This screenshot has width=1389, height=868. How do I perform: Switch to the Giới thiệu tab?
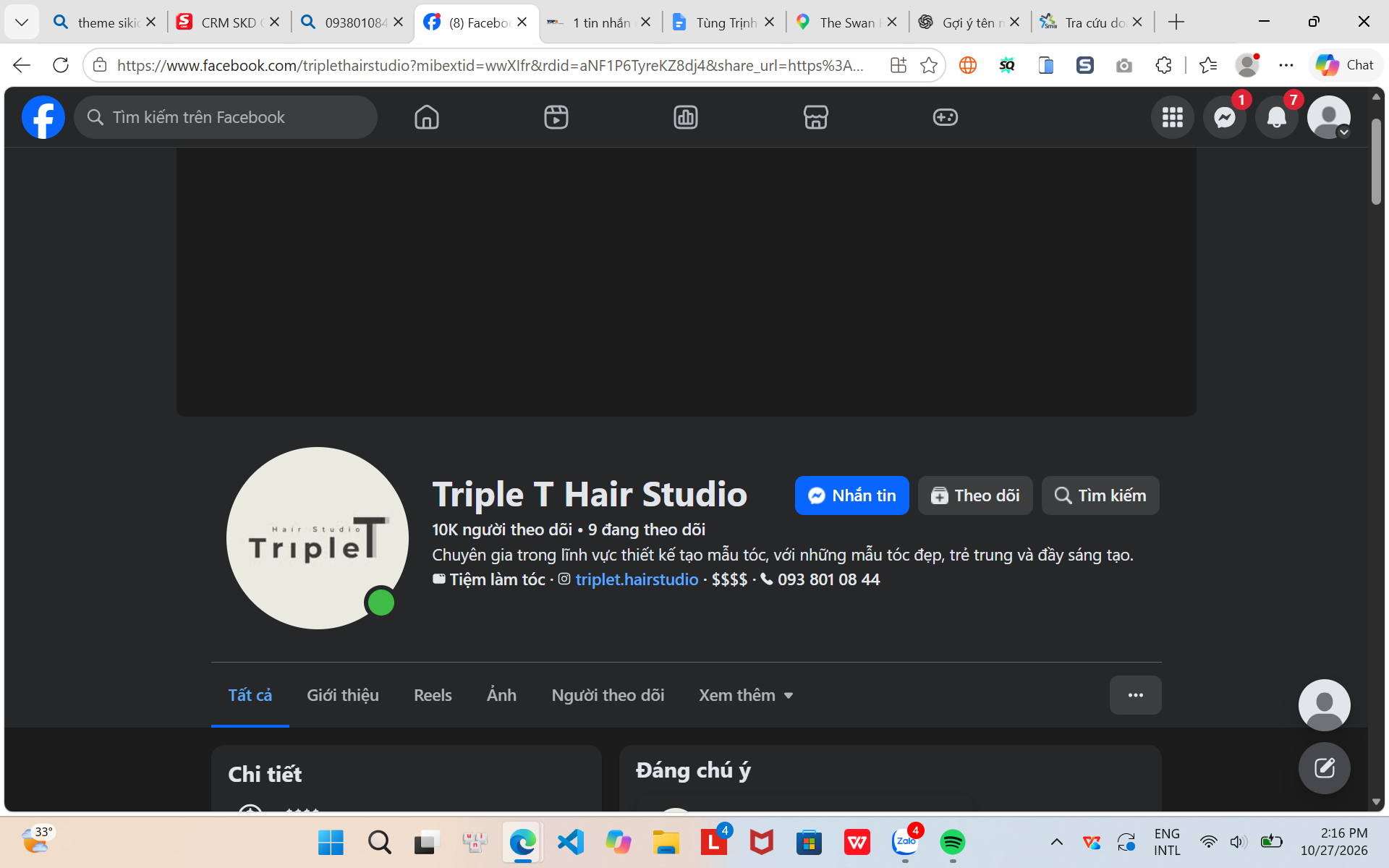point(343,695)
